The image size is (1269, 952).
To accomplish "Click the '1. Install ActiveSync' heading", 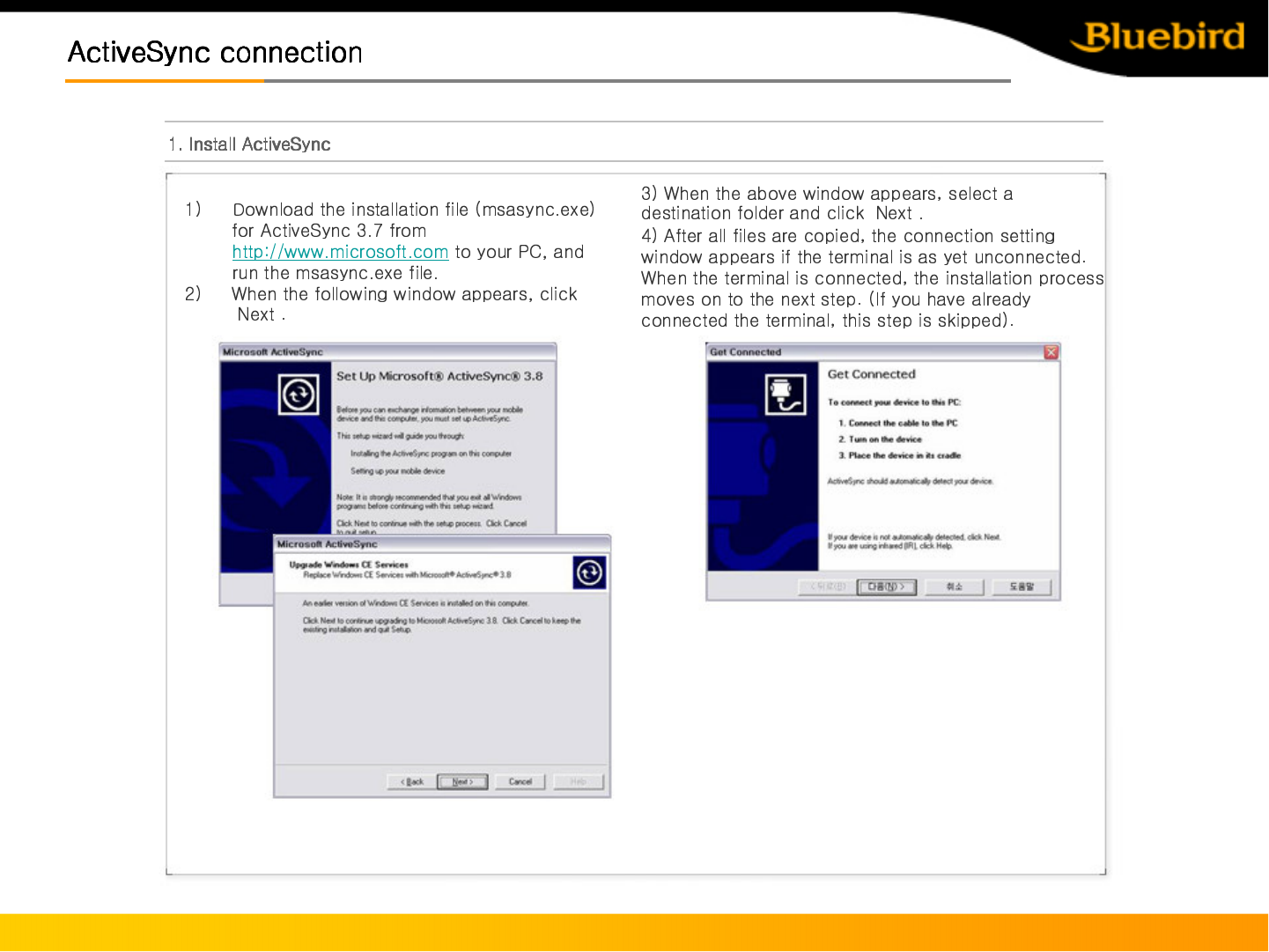I will point(250,144).
